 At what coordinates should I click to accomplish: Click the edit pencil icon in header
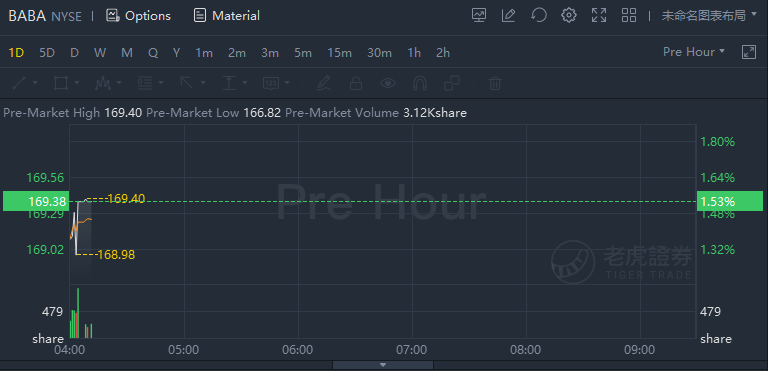(508, 16)
